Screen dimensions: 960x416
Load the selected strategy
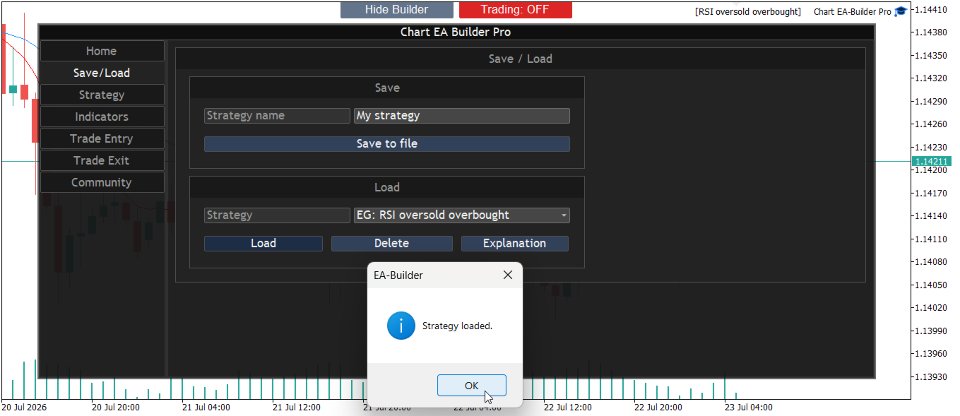pos(263,243)
